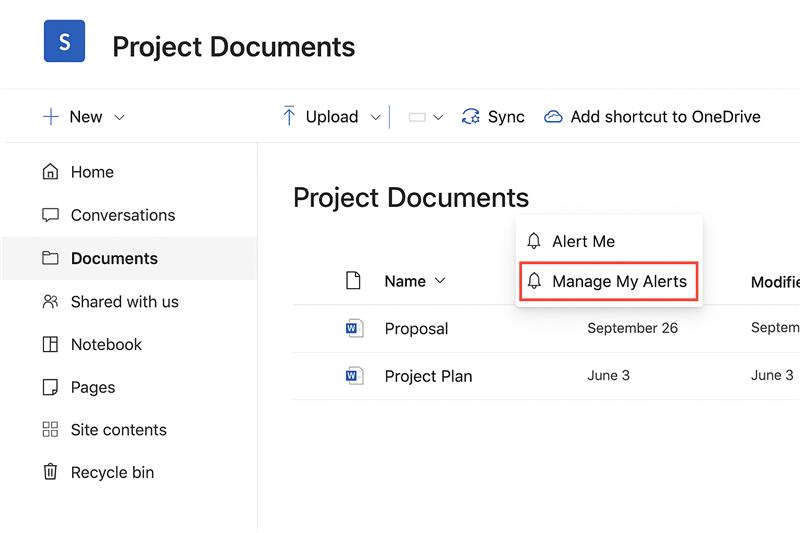Click the Word icon beside Proposal
This screenshot has width=800, height=533.
pos(353,328)
